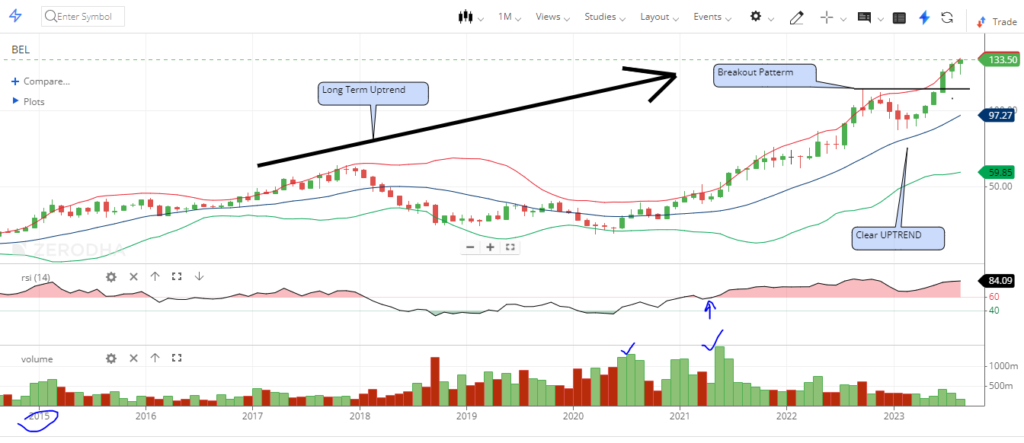Click the 2022 label on time axis

[786, 416]
